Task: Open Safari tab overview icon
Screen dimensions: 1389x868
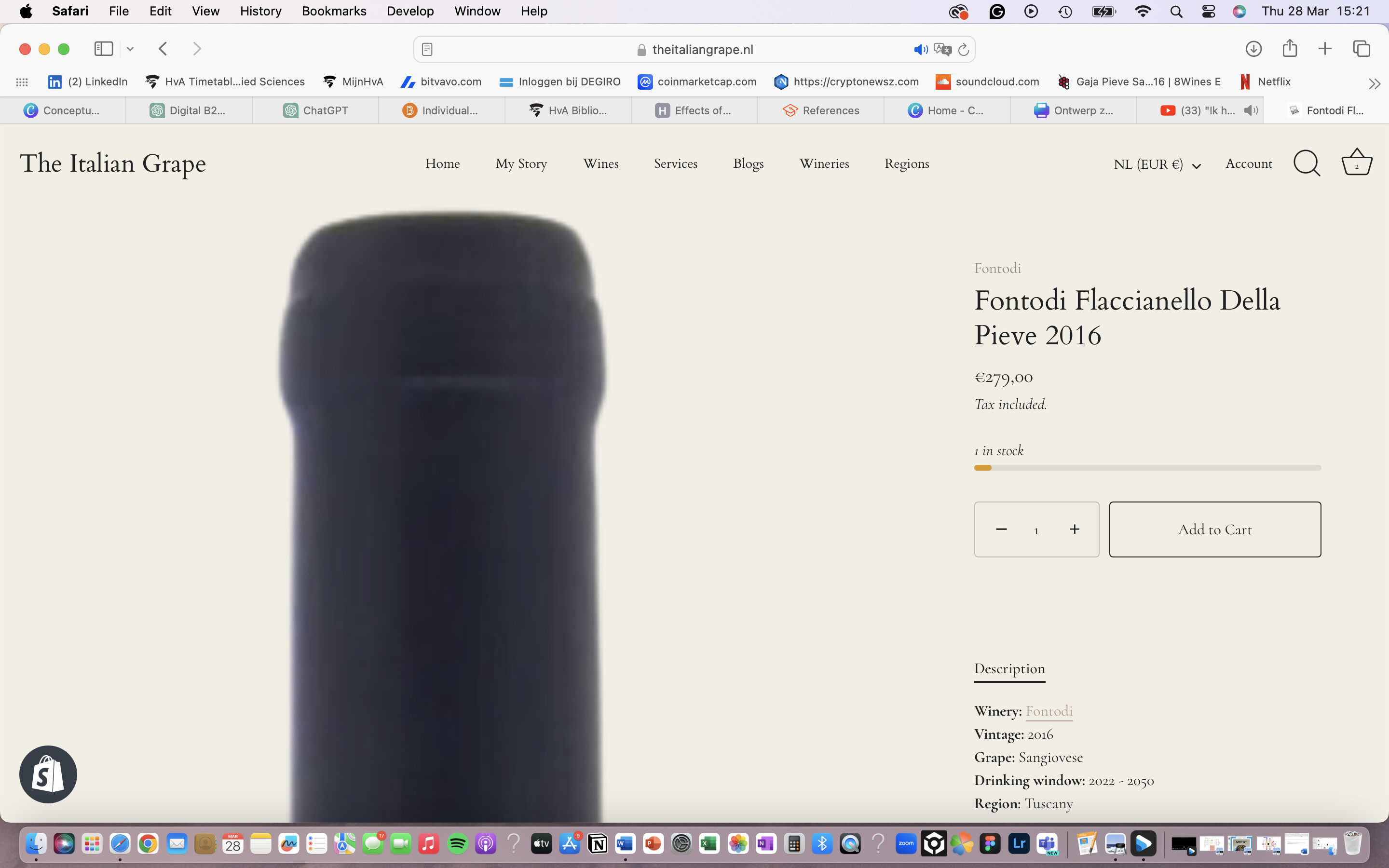Action: click(x=1362, y=49)
